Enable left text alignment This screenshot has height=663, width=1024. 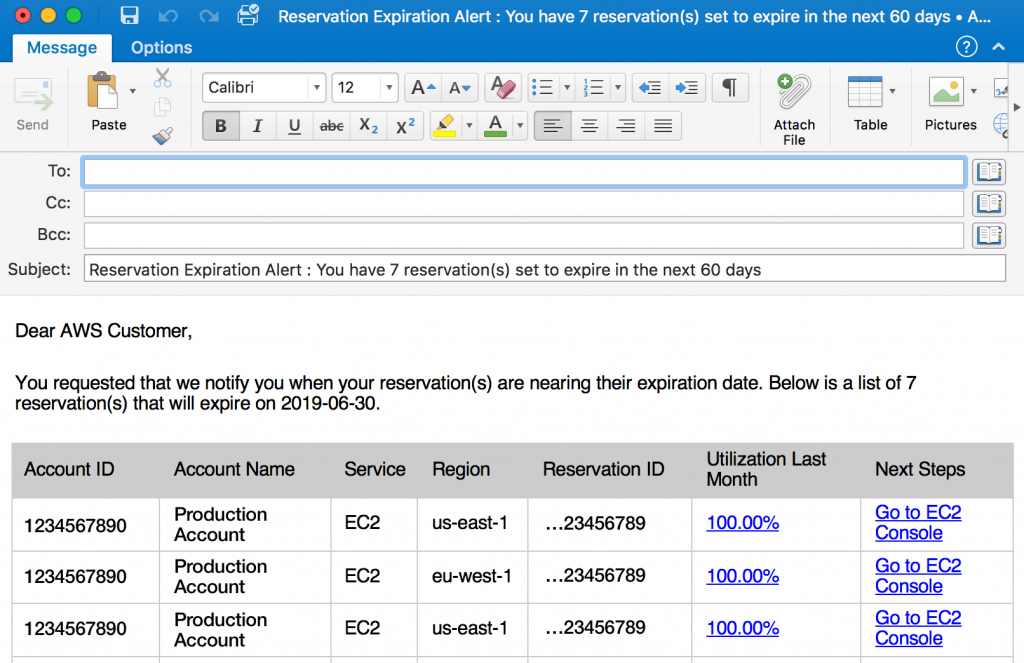coord(552,126)
